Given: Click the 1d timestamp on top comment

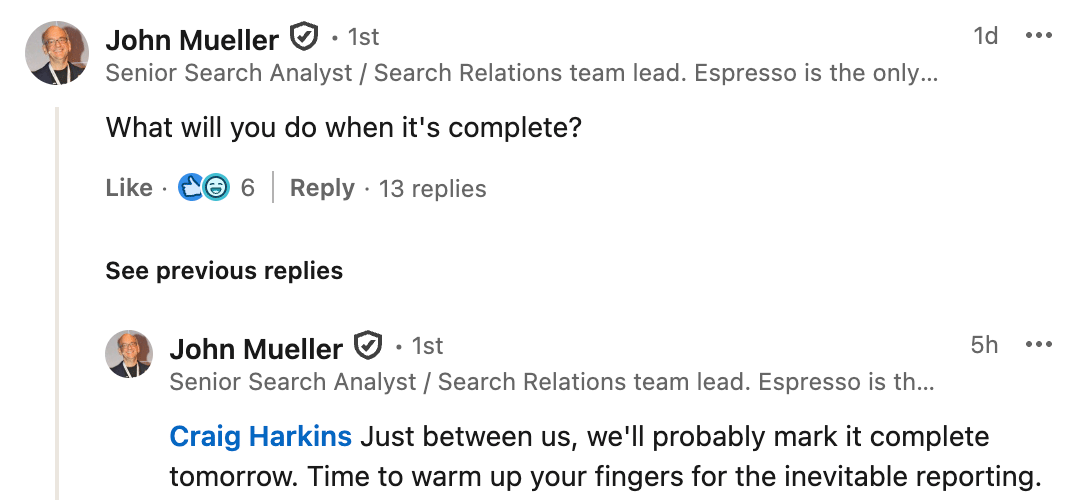Looking at the screenshot, I should click(x=985, y=37).
